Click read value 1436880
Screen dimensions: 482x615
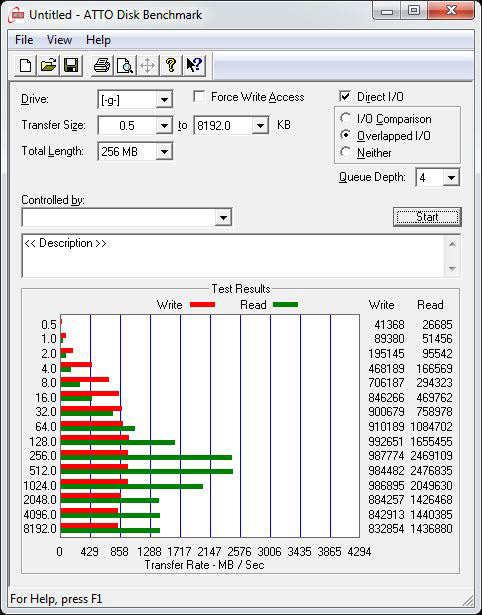pos(431,528)
